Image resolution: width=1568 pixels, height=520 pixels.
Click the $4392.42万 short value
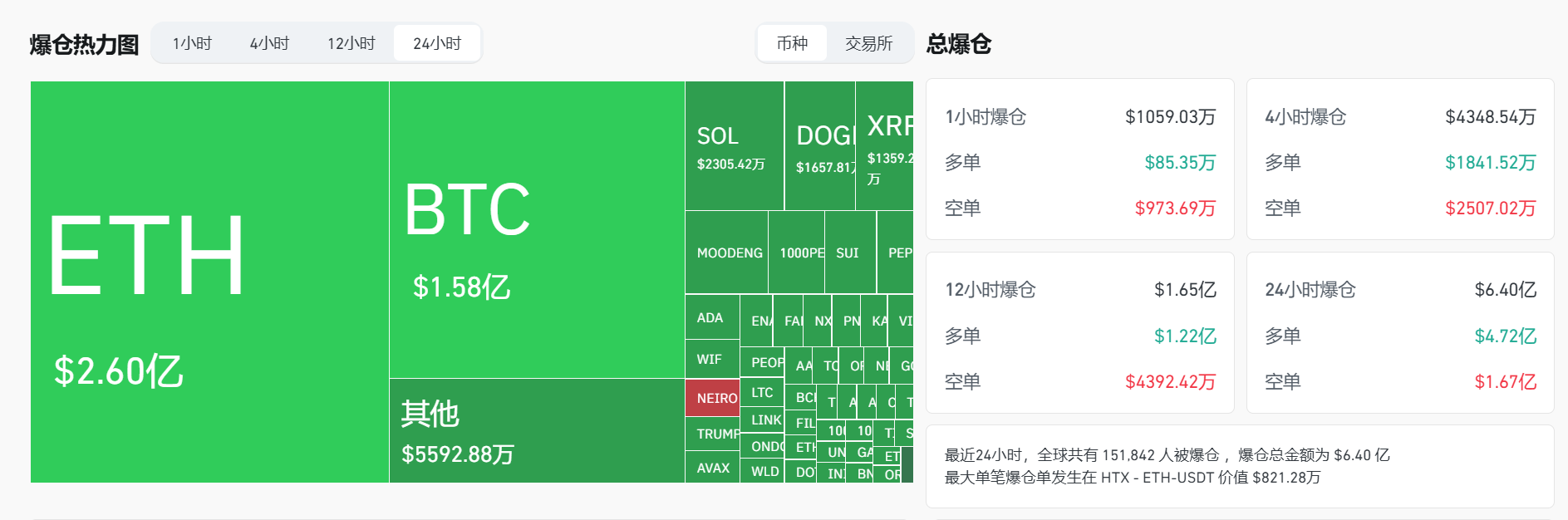[x=1170, y=382]
